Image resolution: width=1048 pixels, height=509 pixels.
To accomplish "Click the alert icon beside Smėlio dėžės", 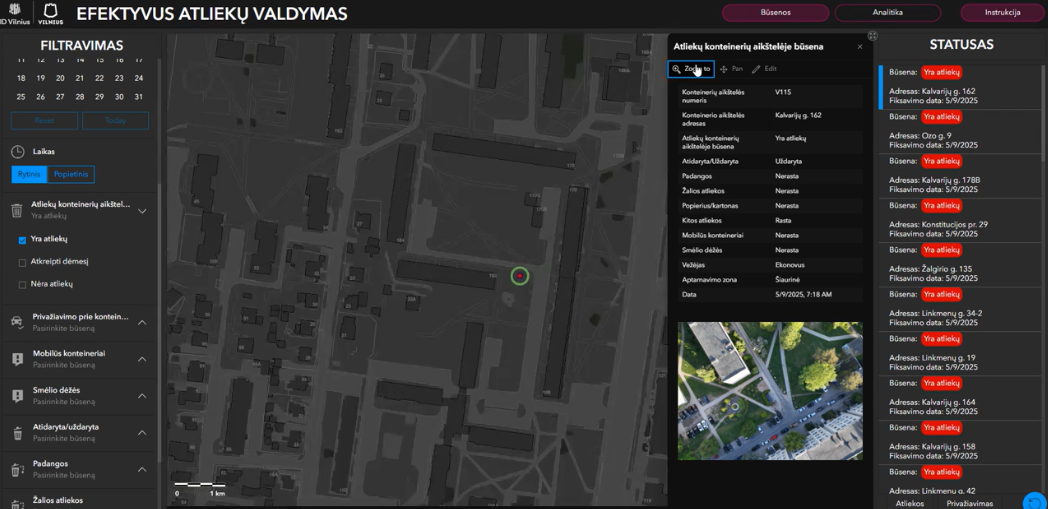I will tap(17, 395).
